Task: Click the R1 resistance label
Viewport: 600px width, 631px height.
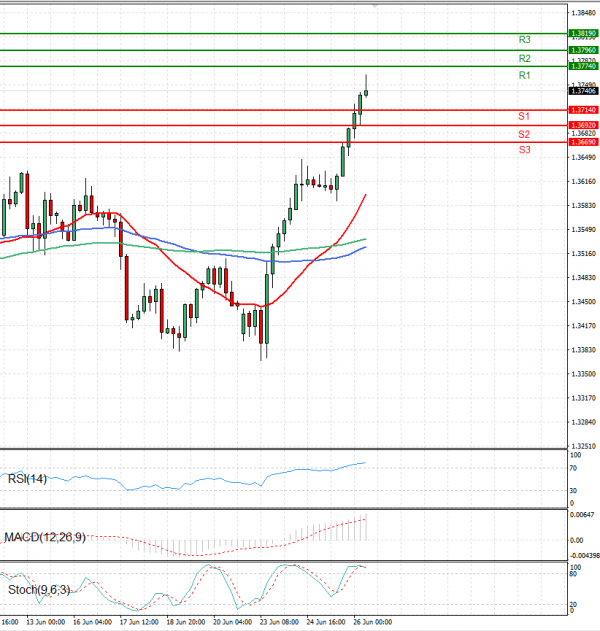Action: [524, 75]
